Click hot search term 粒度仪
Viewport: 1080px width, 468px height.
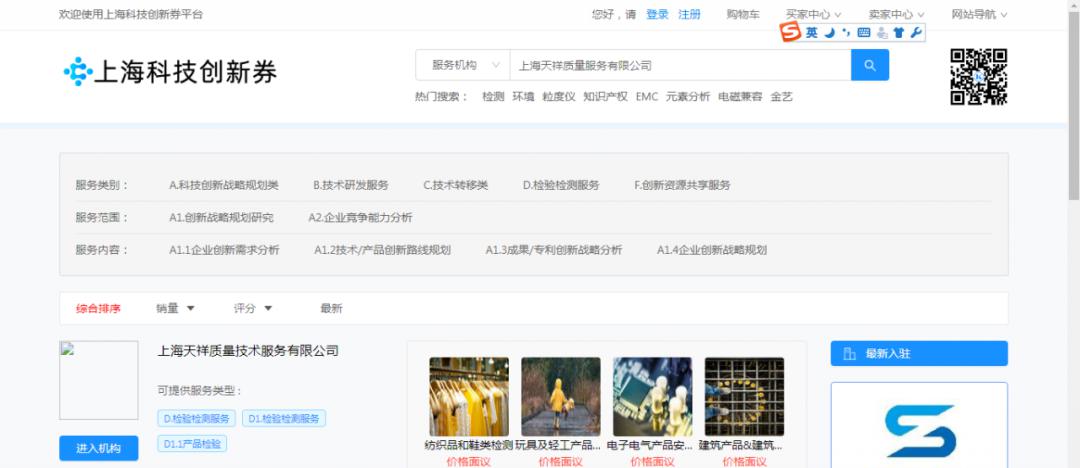559,96
